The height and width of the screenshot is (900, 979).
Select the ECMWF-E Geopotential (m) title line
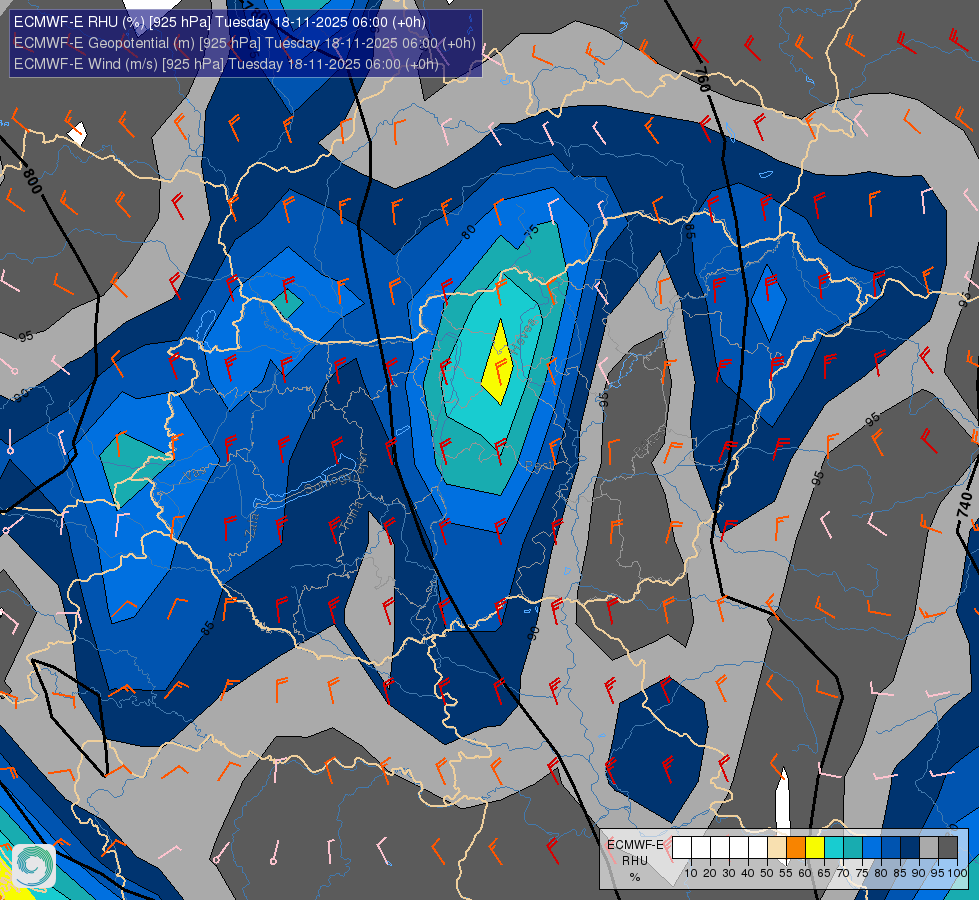[245, 43]
